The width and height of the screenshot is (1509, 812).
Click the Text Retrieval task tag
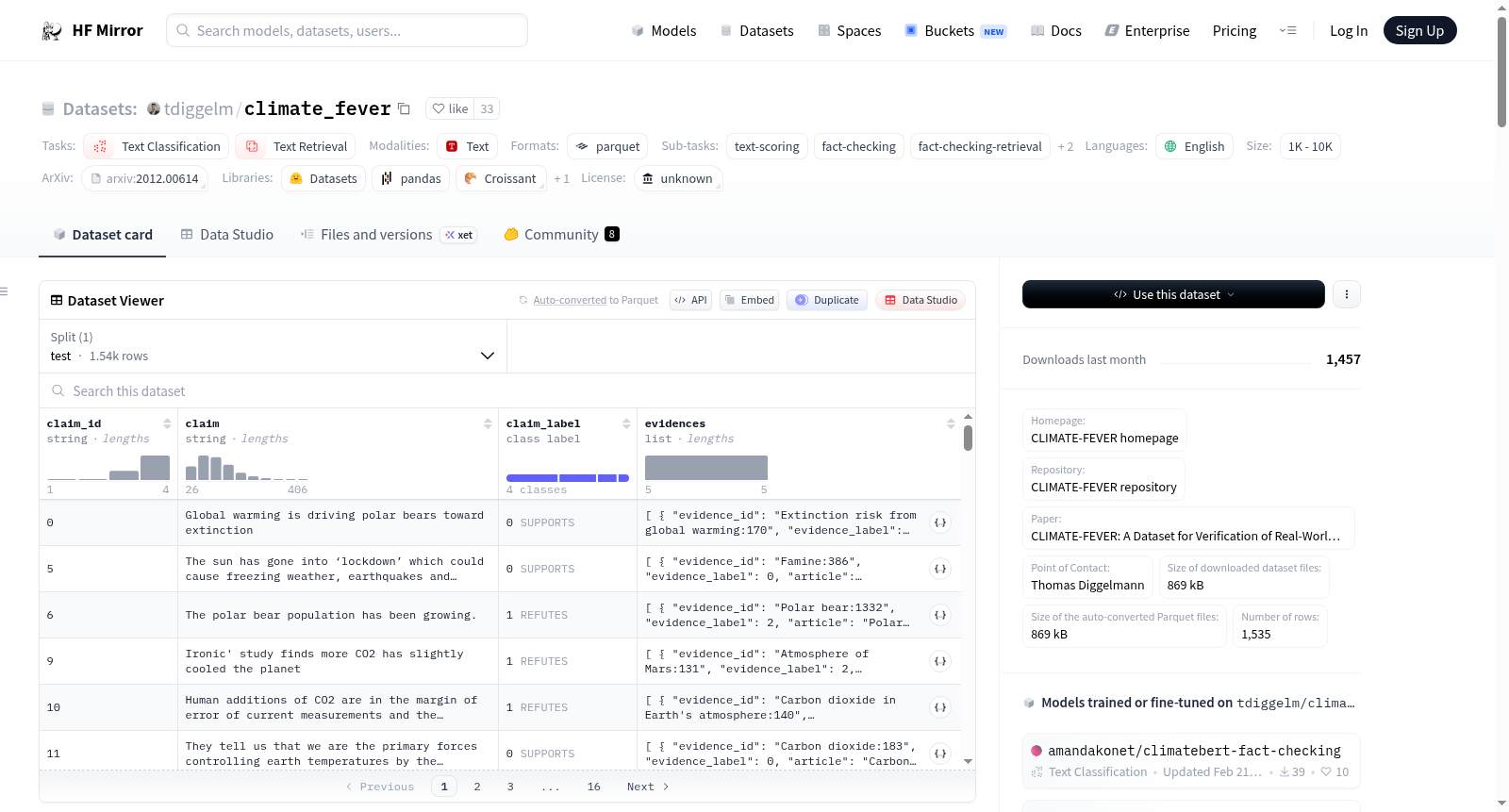(295, 146)
